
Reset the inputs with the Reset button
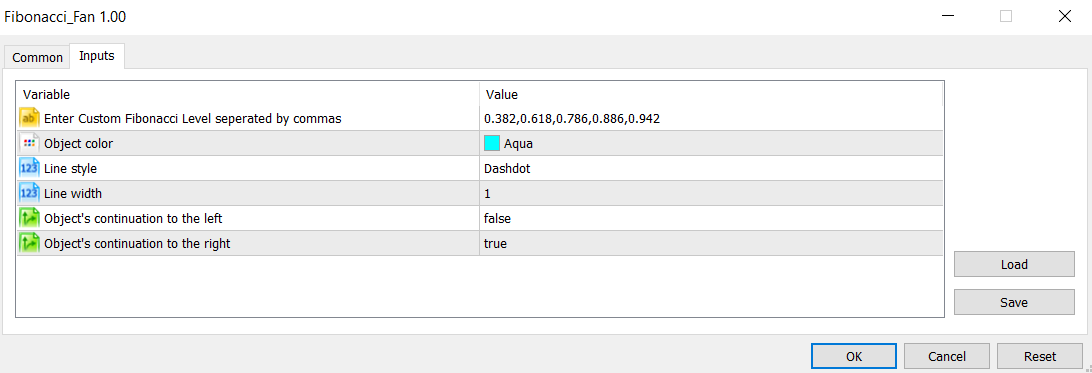[x=1040, y=356]
